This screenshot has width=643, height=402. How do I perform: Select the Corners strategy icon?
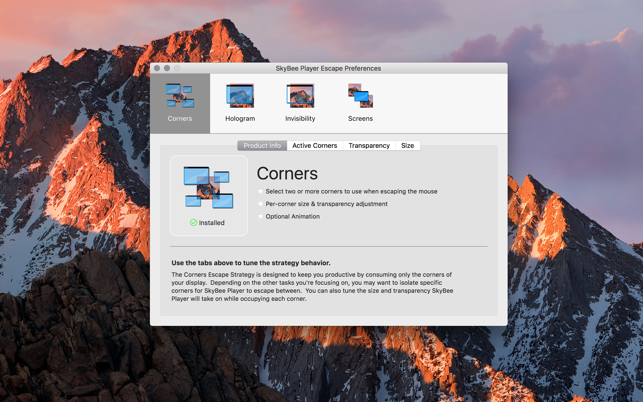coord(180,103)
